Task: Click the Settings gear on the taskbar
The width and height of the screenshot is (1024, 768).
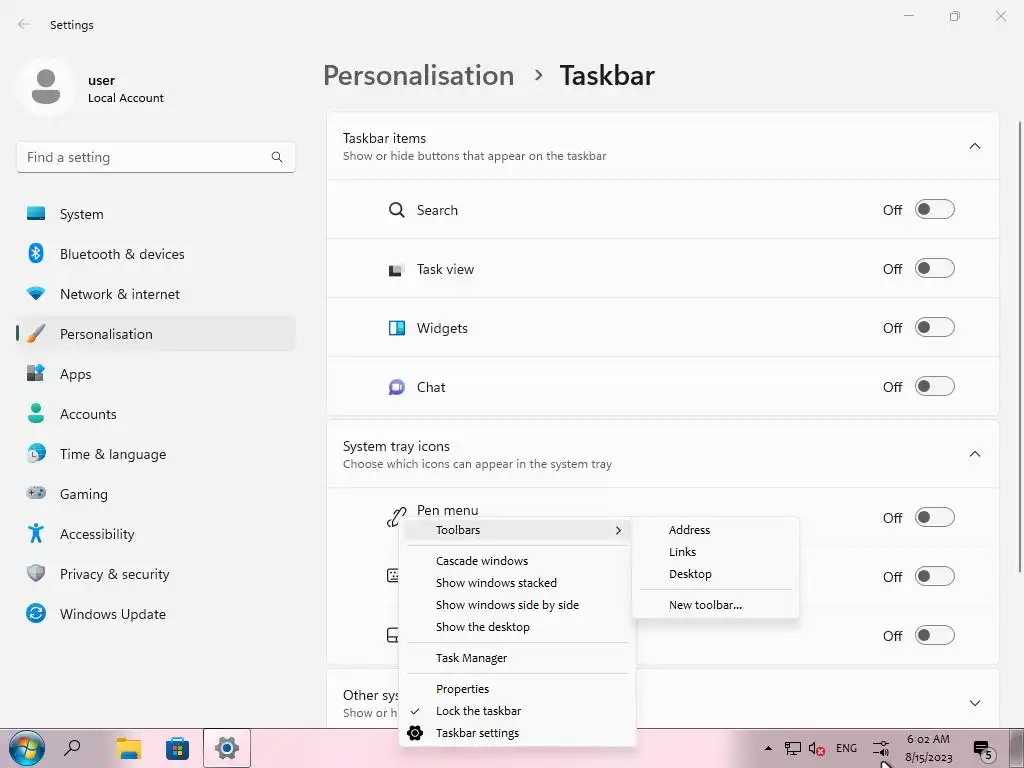Action: (227, 748)
